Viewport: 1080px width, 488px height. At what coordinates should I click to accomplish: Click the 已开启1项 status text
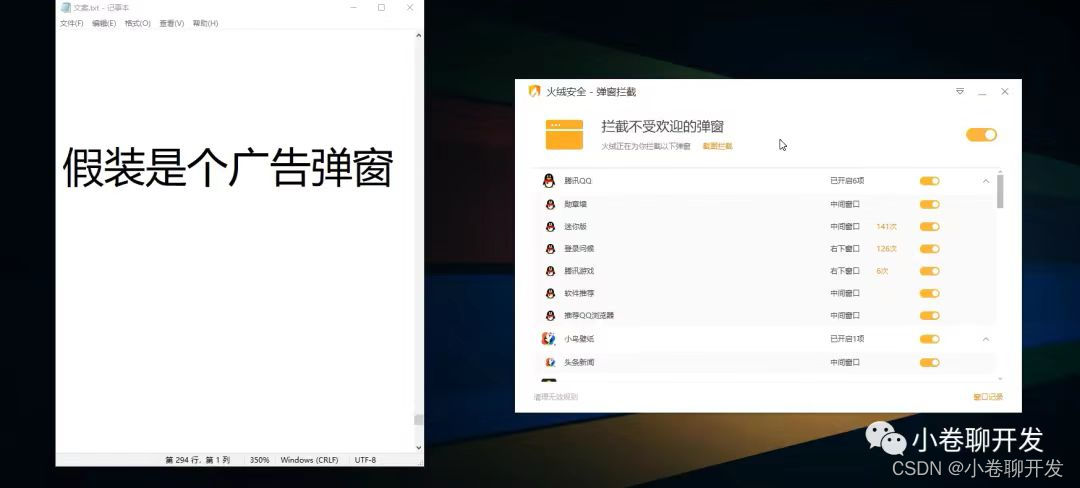[x=847, y=339]
